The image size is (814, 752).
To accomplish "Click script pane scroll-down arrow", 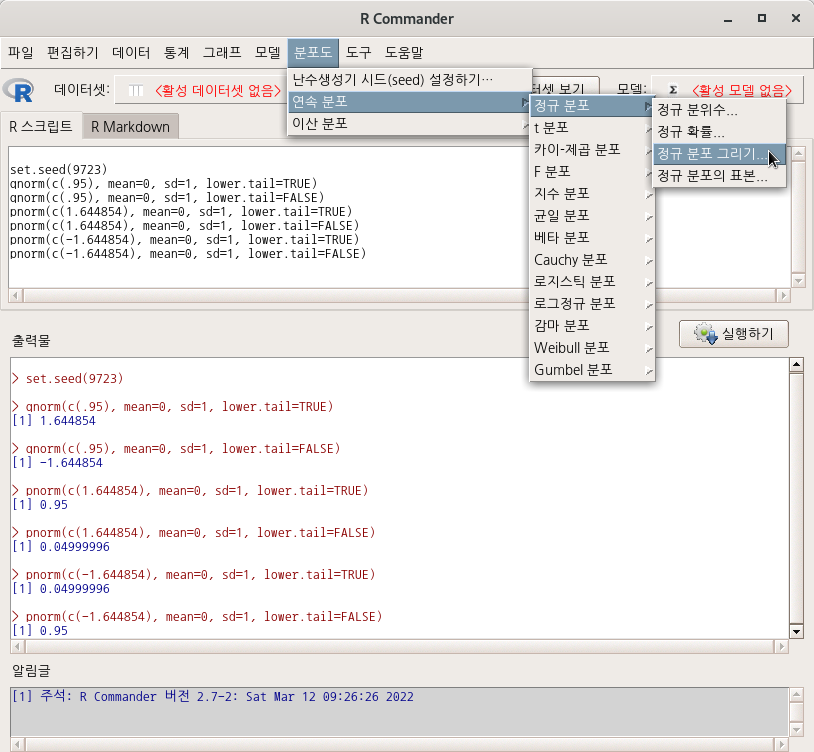I will (x=798, y=281).
